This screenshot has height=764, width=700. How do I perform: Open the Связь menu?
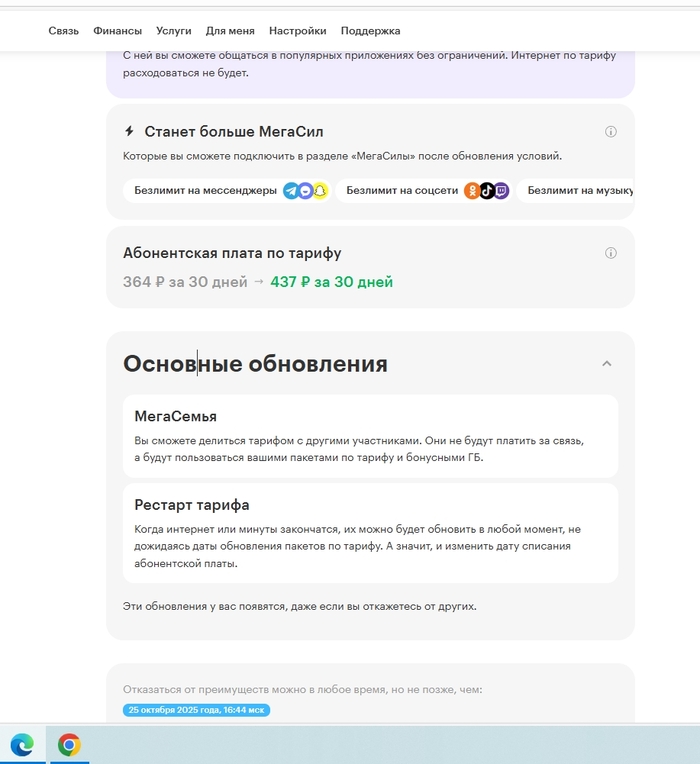[x=63, y=31]
